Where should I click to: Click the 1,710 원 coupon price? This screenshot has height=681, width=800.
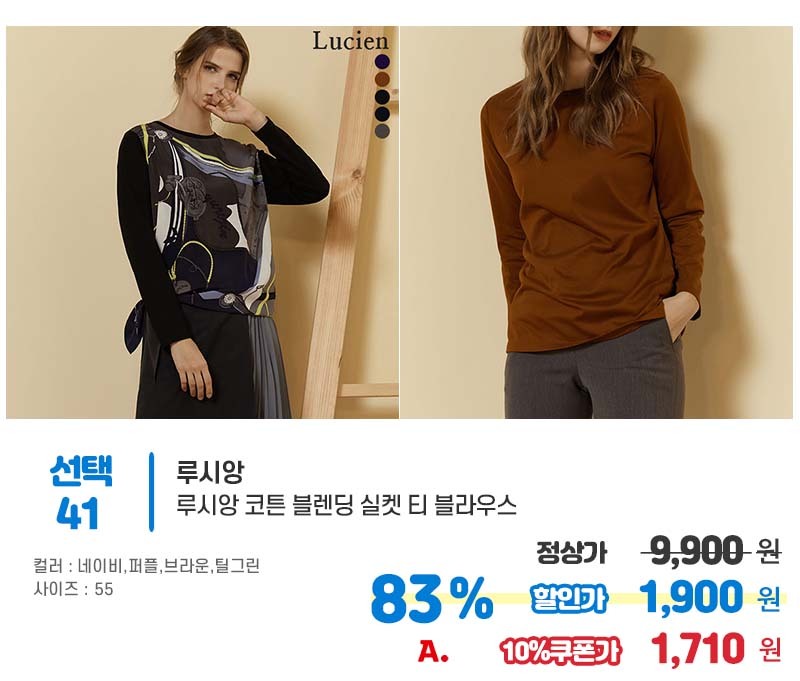pos(715,648)
